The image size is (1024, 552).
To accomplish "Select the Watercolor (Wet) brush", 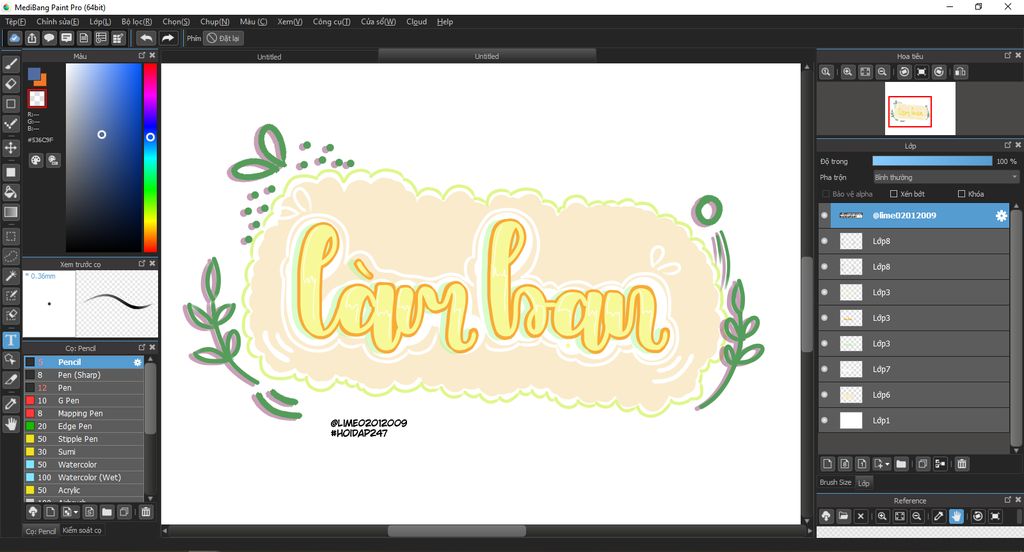I will 84,478.
